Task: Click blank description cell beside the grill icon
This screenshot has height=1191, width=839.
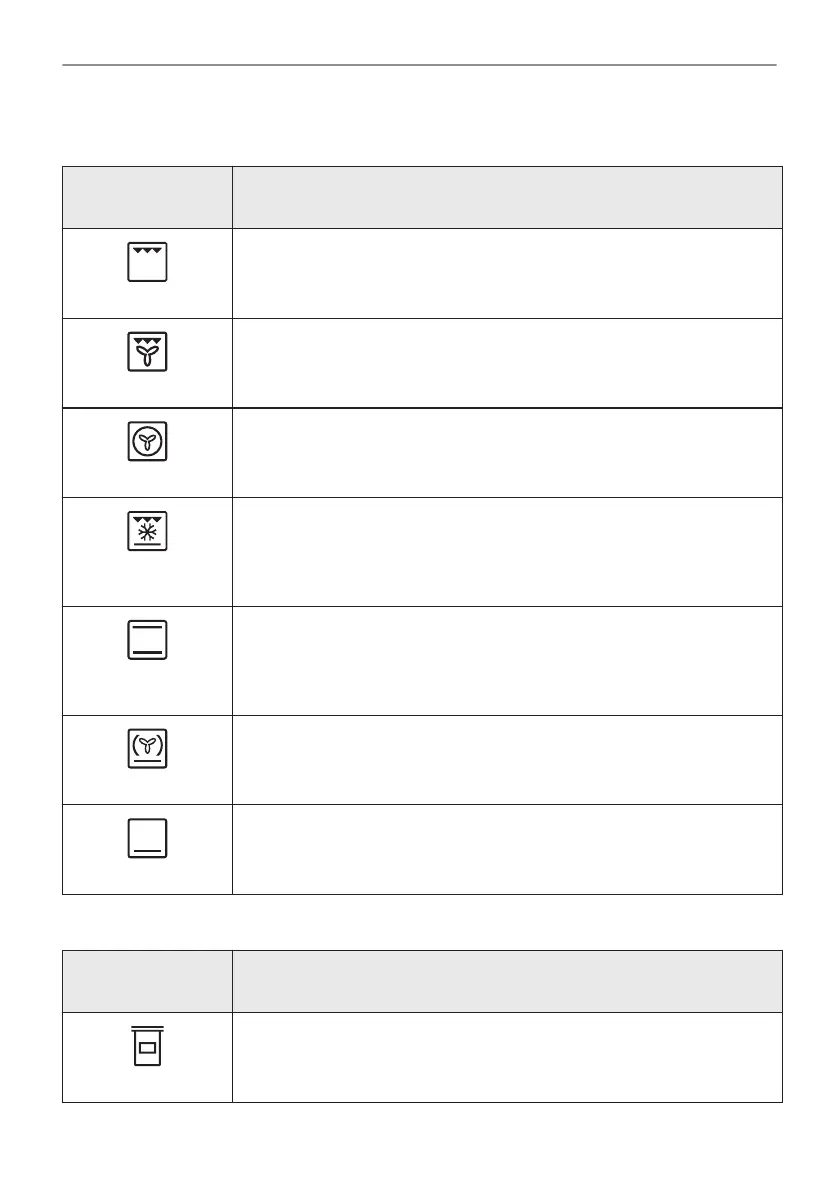Action: (506, 273)
